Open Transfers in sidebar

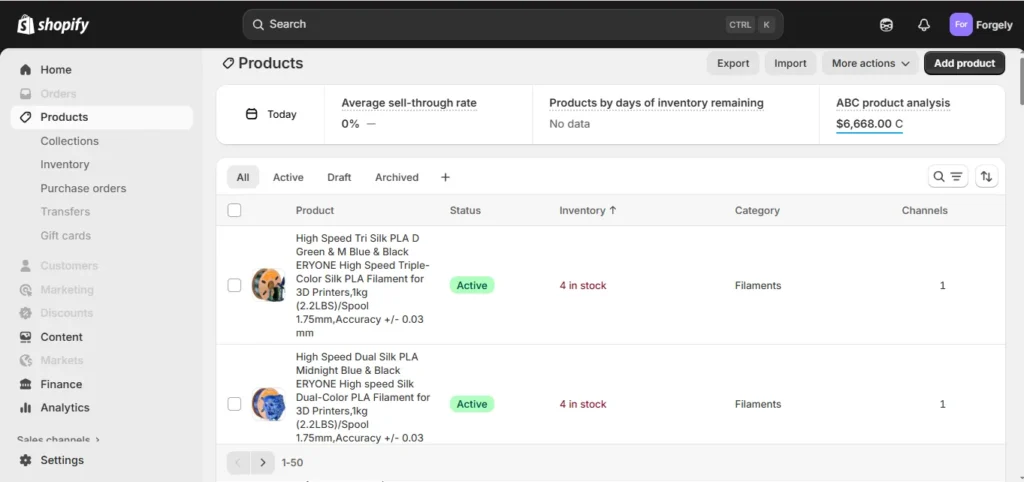[x=65, y=212]
